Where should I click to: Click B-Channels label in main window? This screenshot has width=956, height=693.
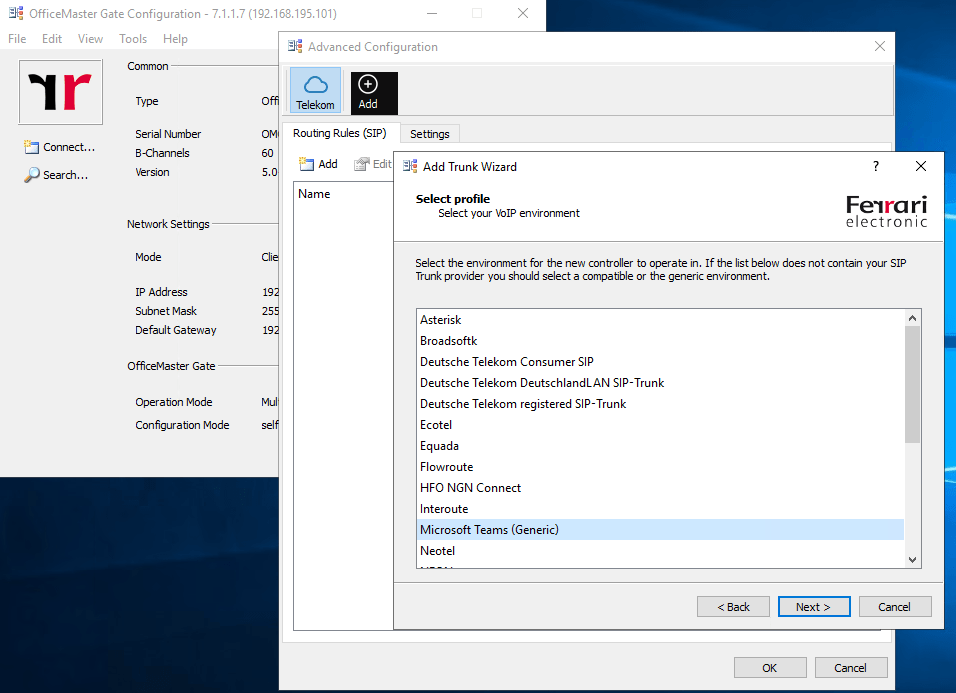162,153
